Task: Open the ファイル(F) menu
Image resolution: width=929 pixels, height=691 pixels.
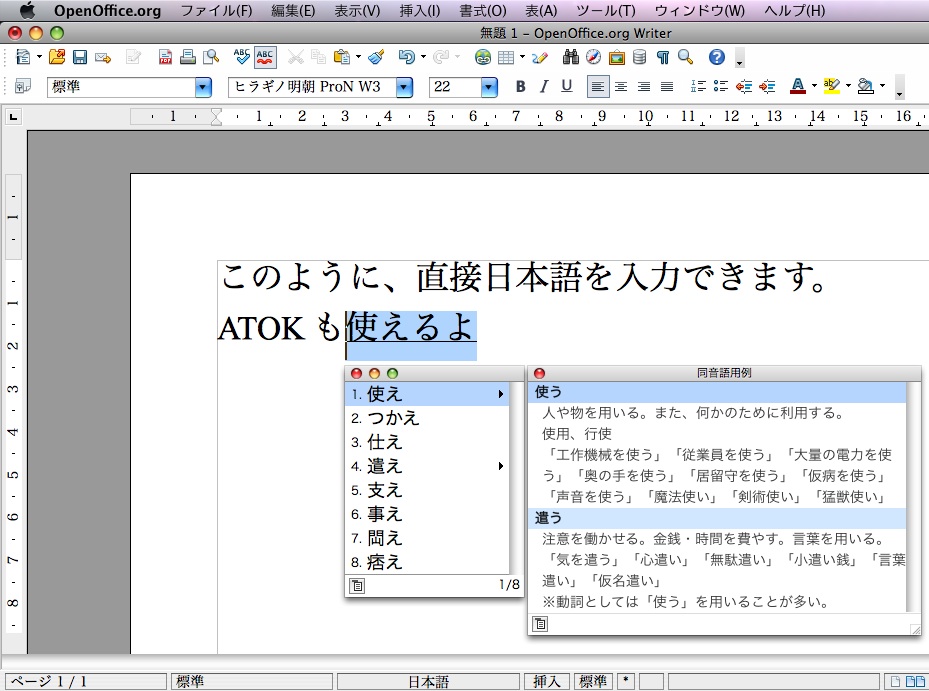Action: (x=216, y=11)
